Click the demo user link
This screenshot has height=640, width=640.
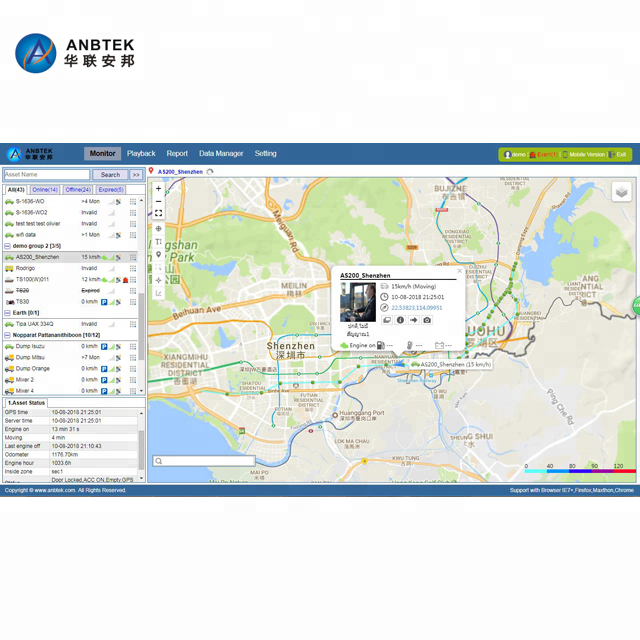pos(515,155)
